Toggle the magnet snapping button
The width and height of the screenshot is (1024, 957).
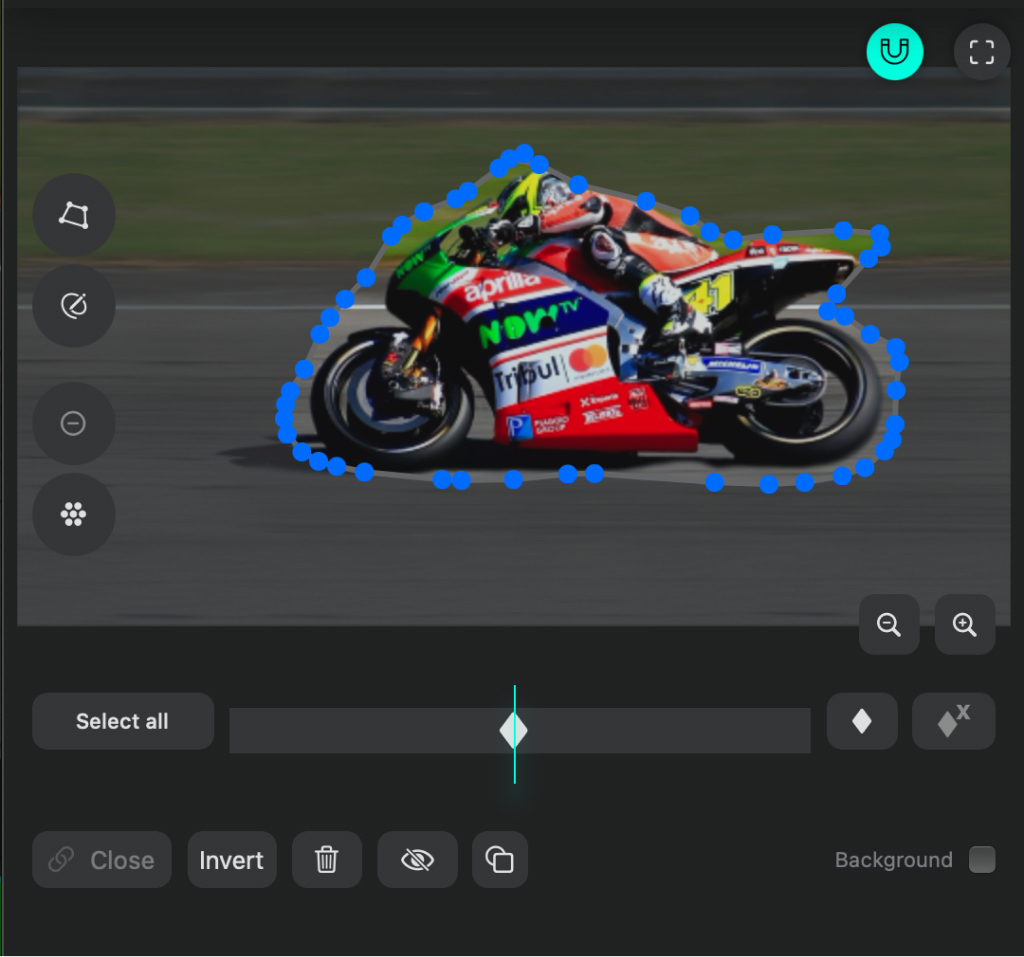point(894,52)
